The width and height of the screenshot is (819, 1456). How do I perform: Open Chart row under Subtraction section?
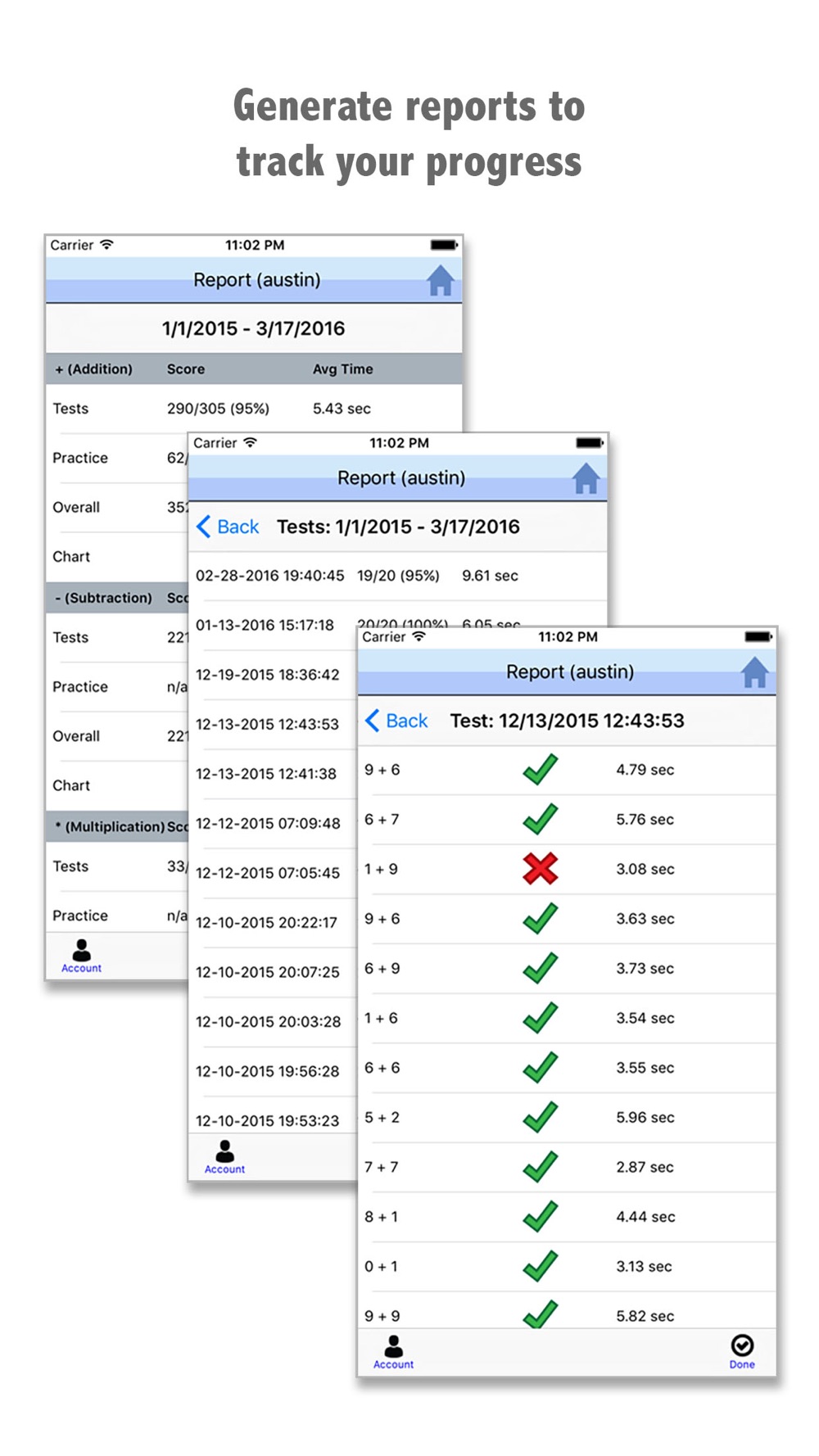[117, 785]
